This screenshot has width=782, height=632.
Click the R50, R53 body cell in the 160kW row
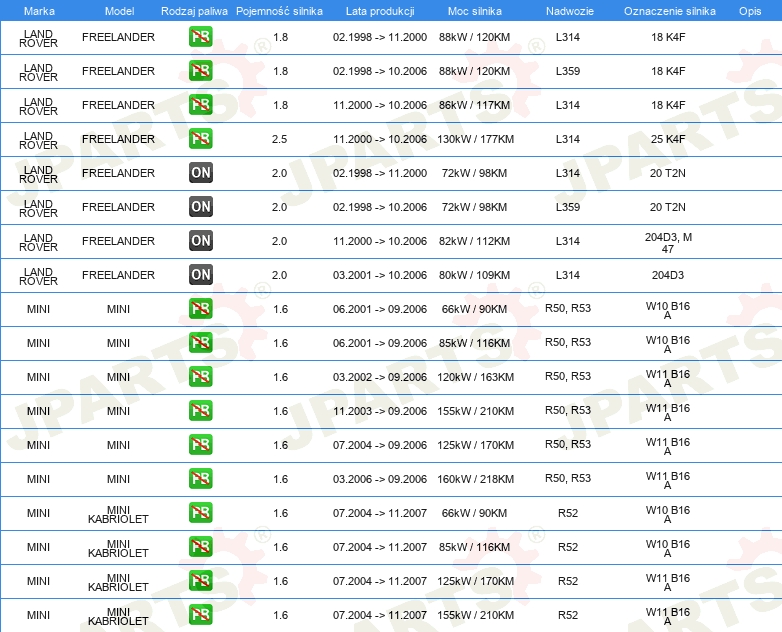tap(568, 478)
